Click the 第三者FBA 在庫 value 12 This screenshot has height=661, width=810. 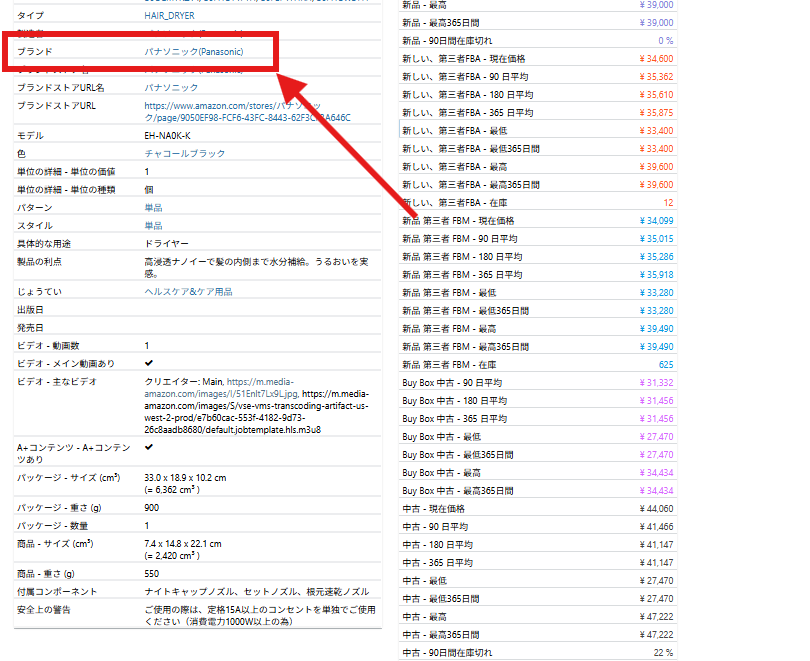pyautogui.click(x=667, y=203)
